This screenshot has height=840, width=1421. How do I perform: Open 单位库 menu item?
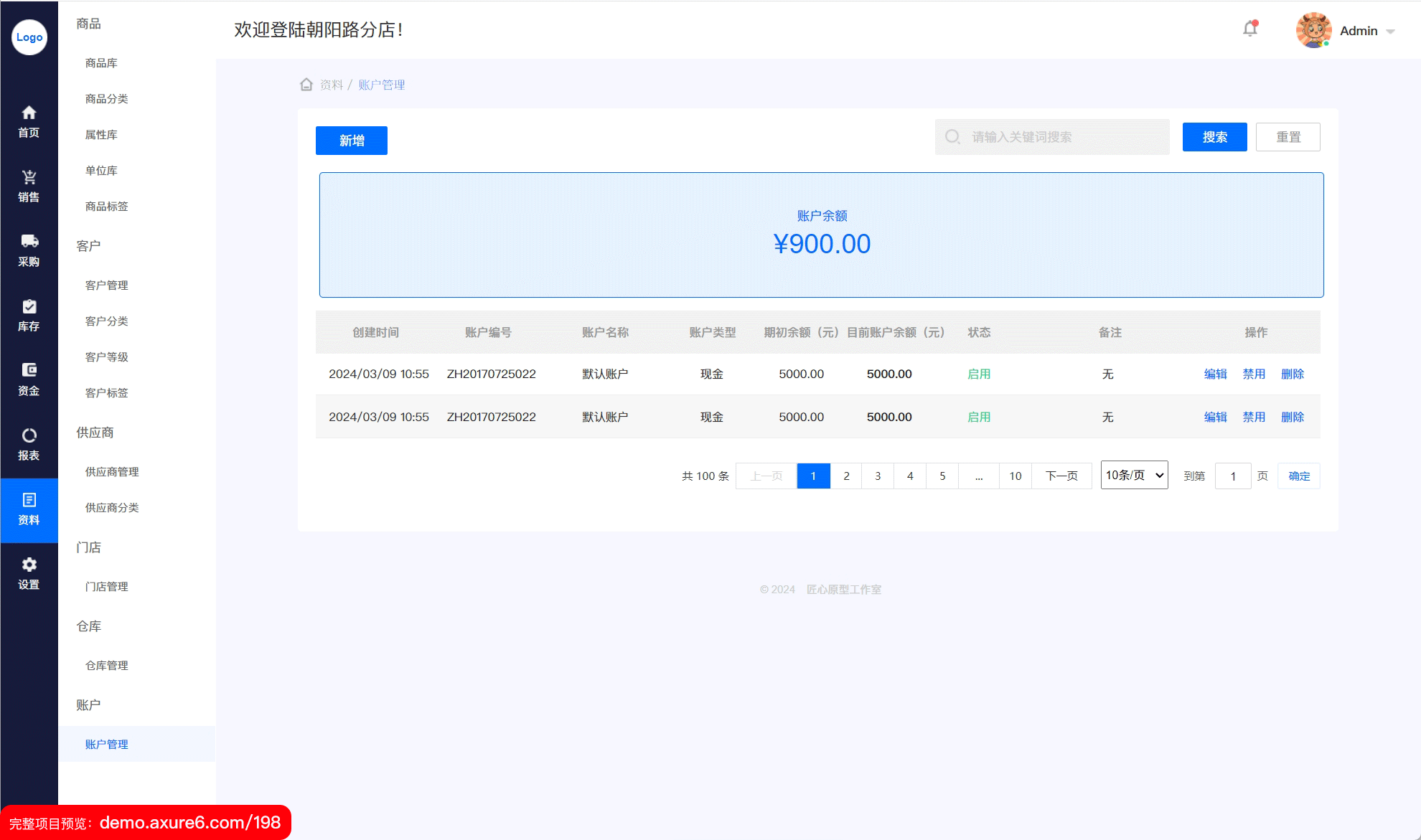click(101, 171)
